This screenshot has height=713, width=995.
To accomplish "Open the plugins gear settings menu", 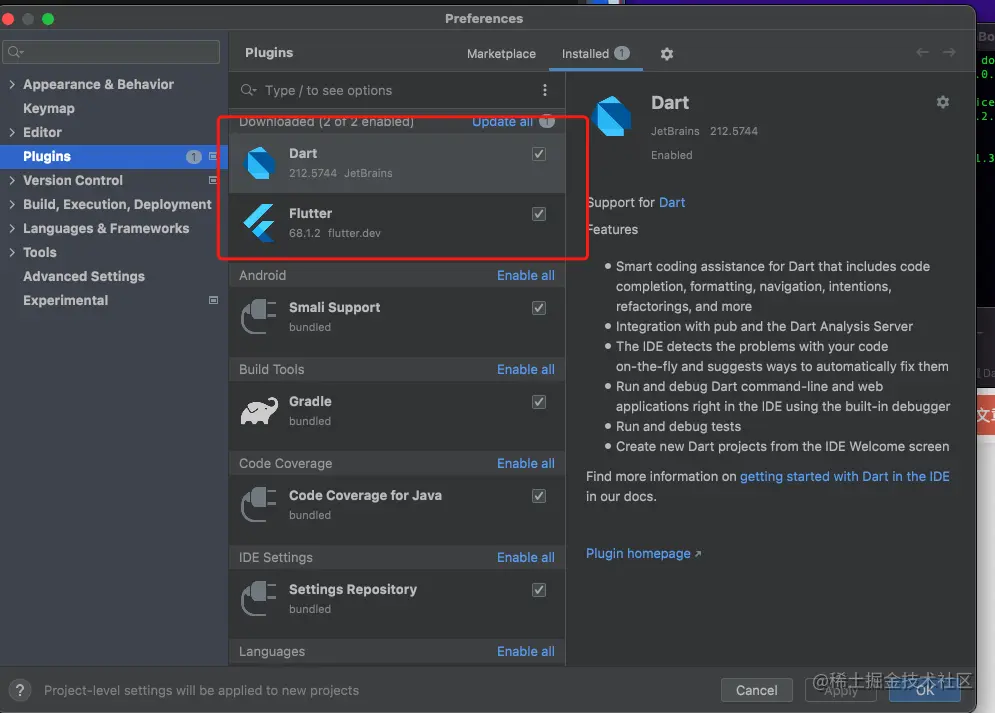I will click(666, 54).
